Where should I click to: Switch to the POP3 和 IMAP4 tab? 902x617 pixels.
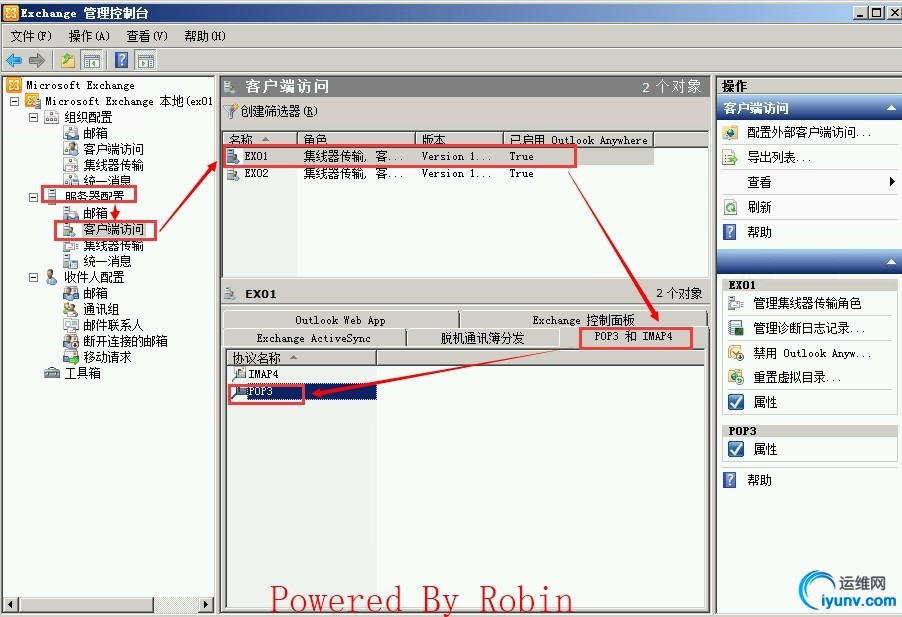point(633,336)
